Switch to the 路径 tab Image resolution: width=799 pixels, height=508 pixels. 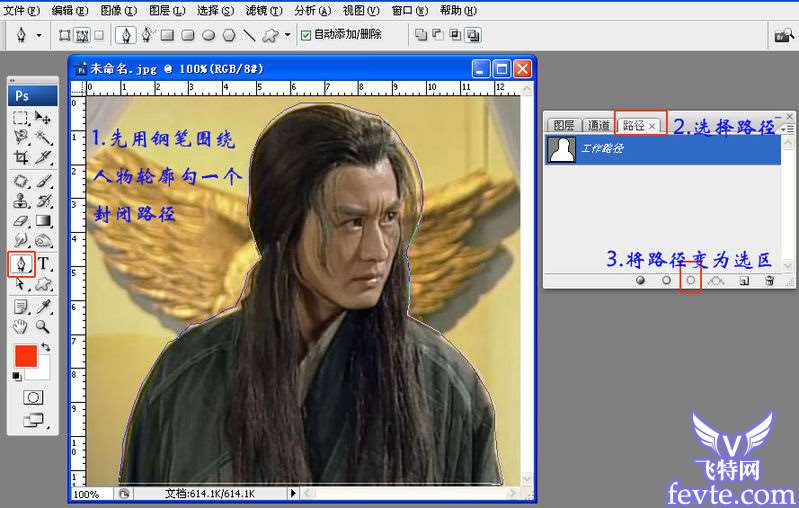(640, 125)
